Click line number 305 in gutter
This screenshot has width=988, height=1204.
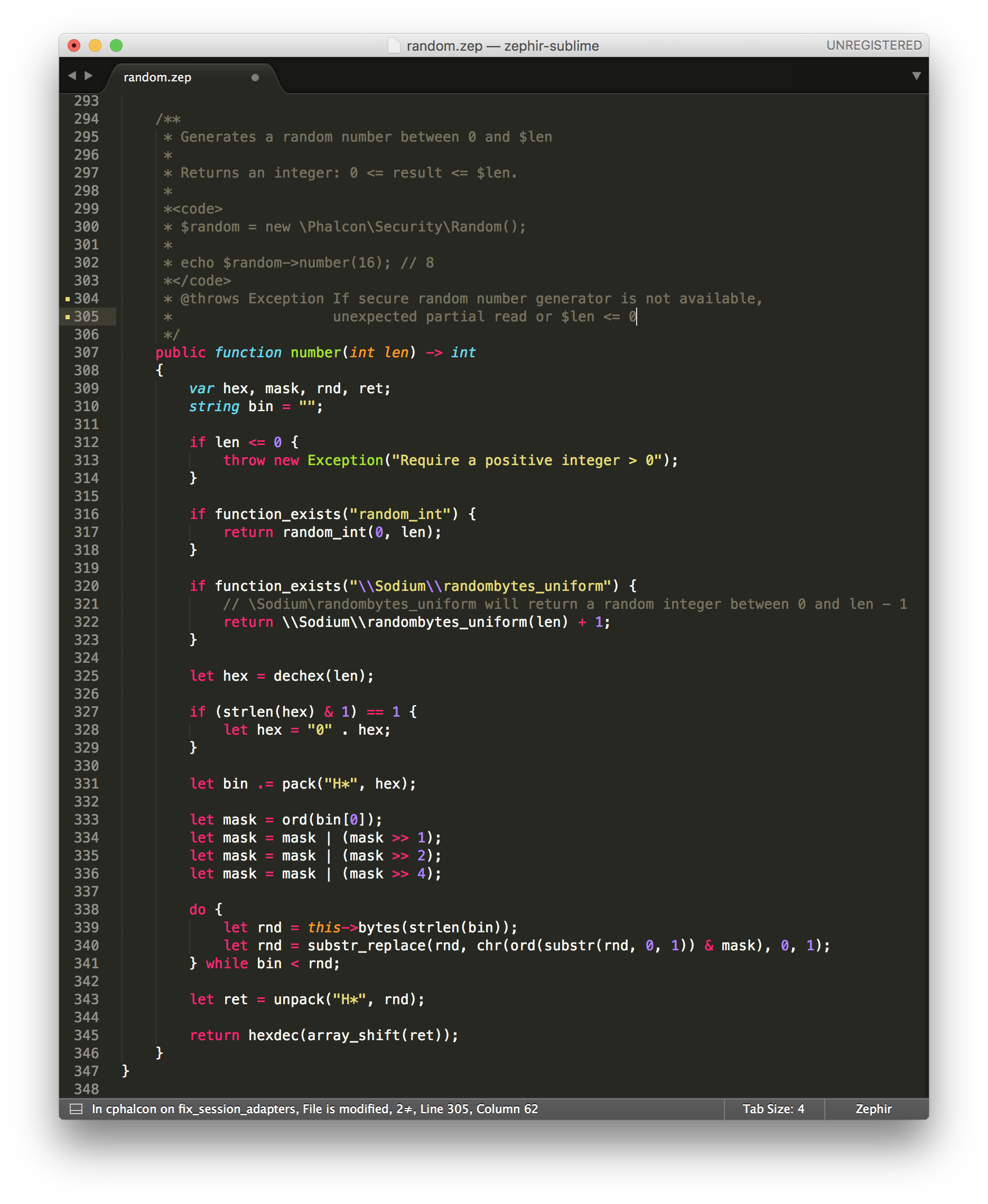pos(87,317)
